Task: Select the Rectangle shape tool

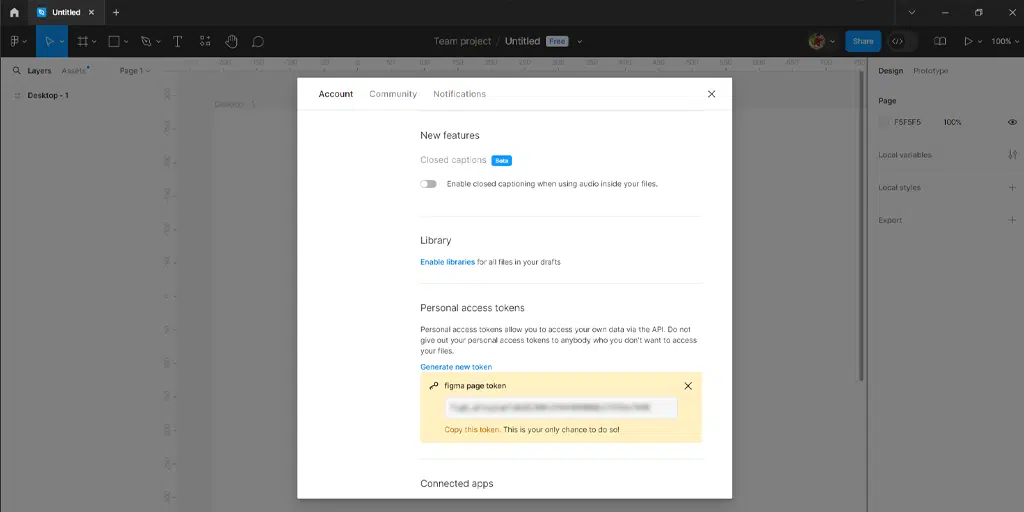Action: (114, 41)
